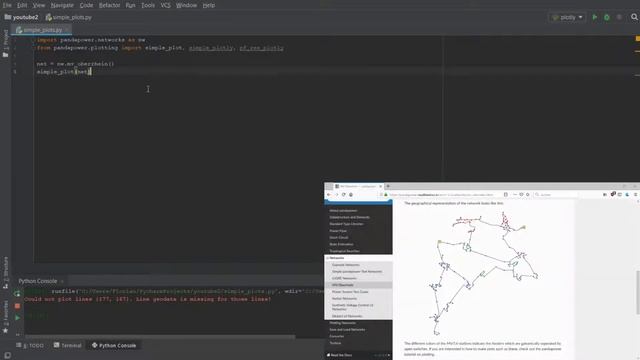
Task: Collapse the Networks section in docs sidebar
Action: pyautogui.click(x=327, y=258)
